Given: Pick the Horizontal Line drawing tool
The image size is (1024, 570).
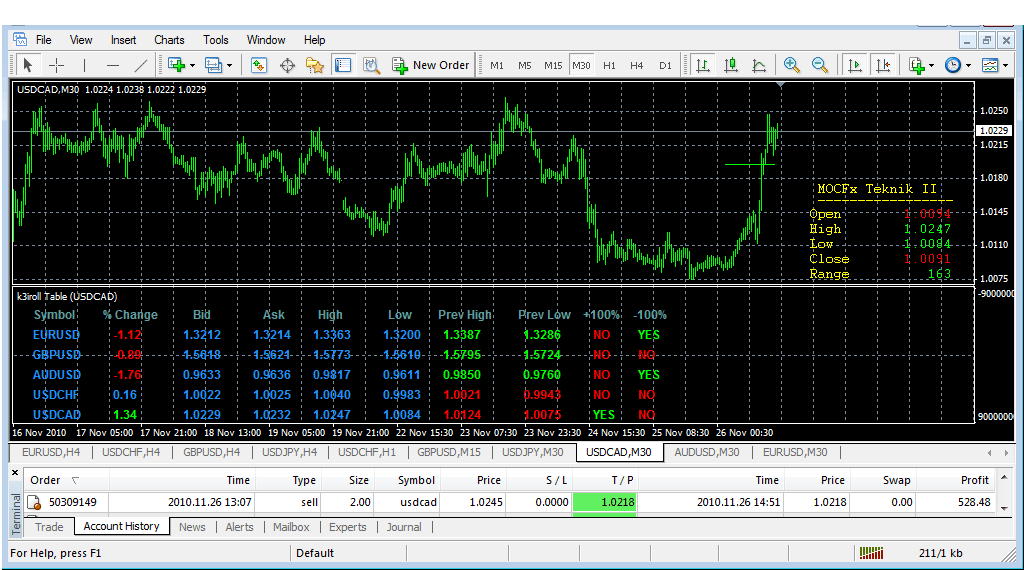Looking at the screenshot, I should coord(112,65).
